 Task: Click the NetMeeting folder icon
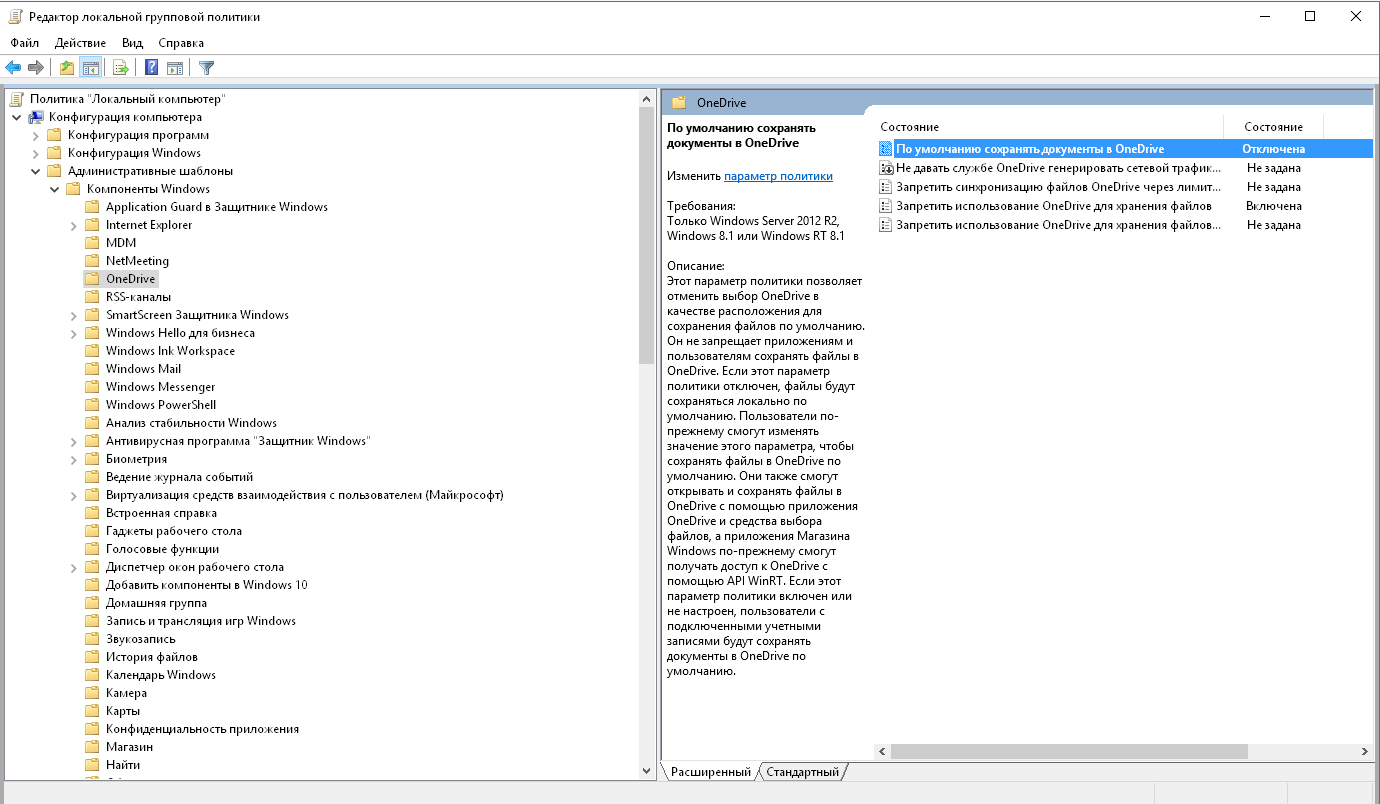[x=92, y=261]
